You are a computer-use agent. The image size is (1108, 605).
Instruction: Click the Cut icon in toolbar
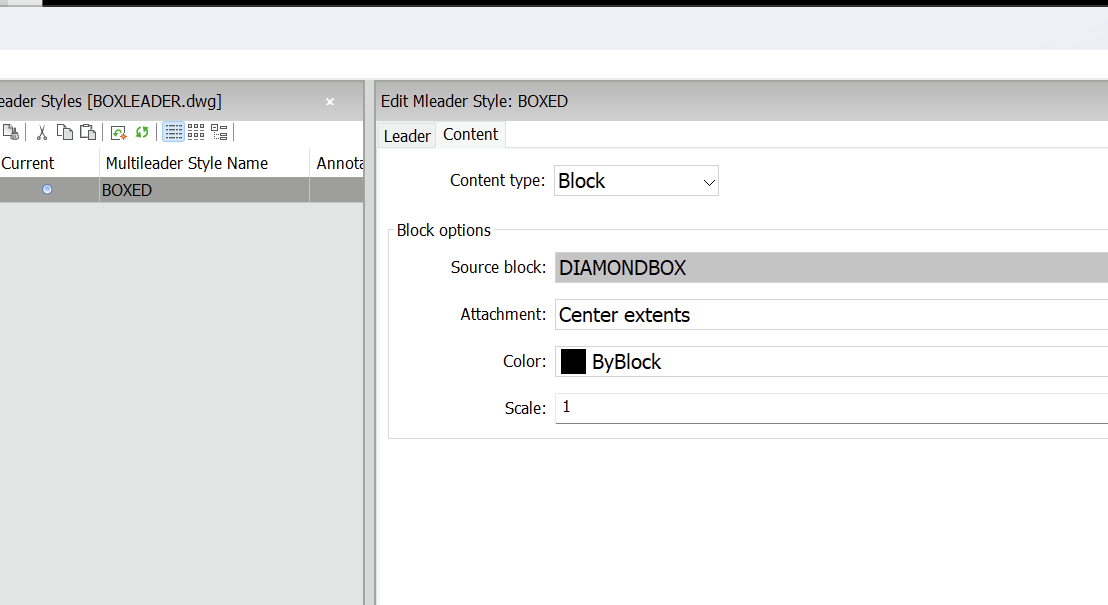tap(42, 132)
